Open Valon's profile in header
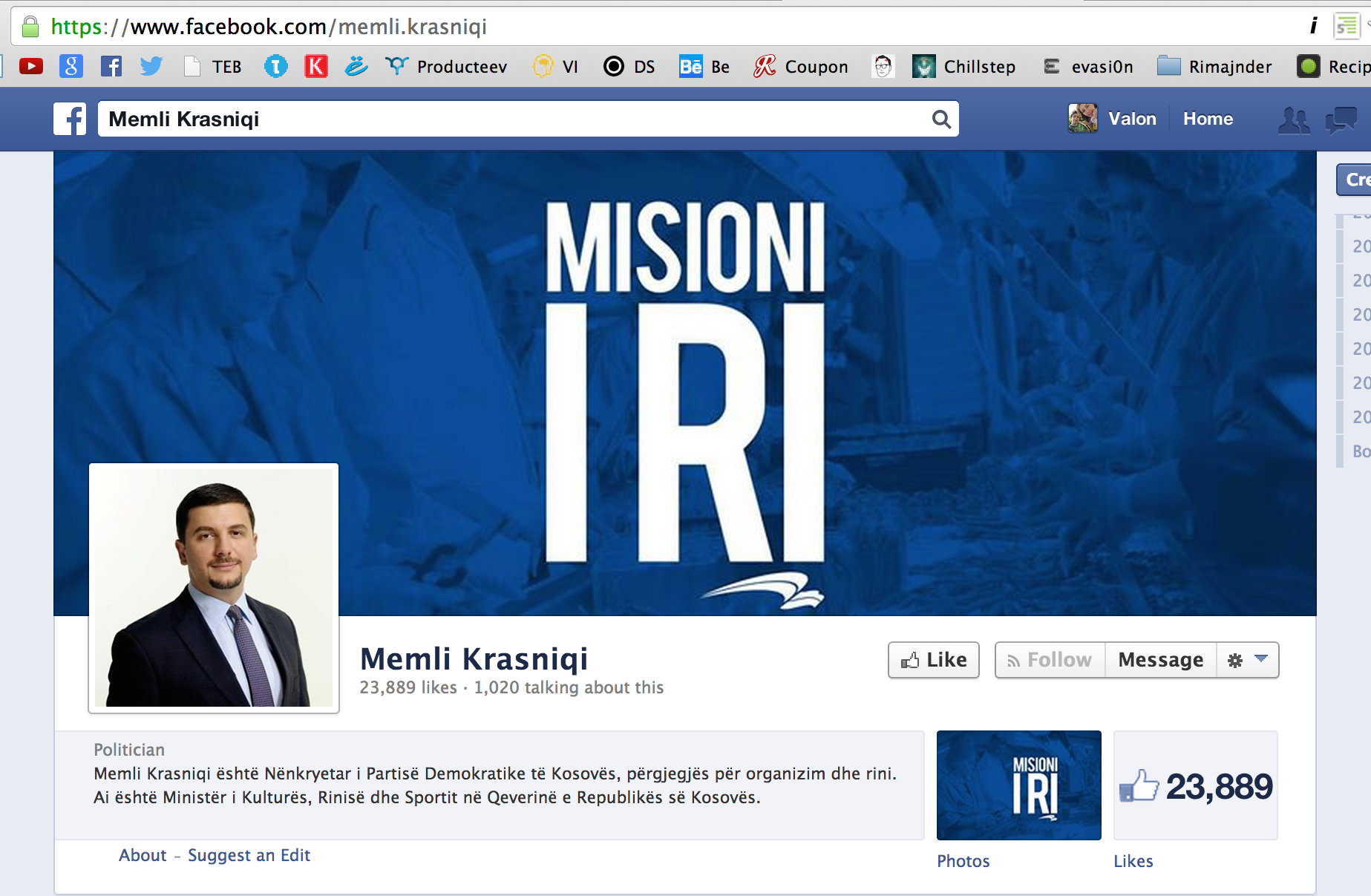1371x896 pixels. 1112,119
